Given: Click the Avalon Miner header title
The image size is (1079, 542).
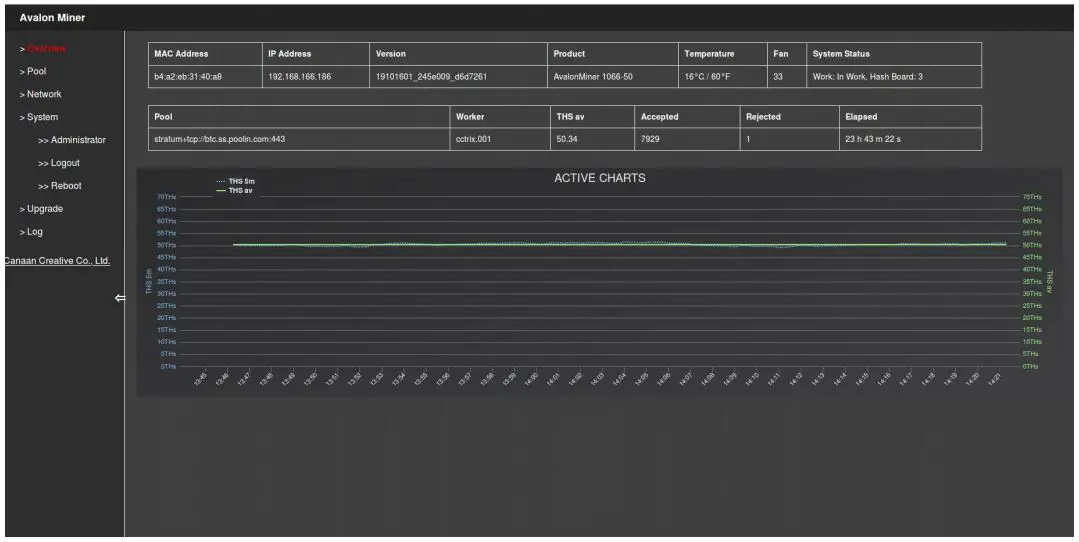Looking at the screenshot, I should (52, 18).
